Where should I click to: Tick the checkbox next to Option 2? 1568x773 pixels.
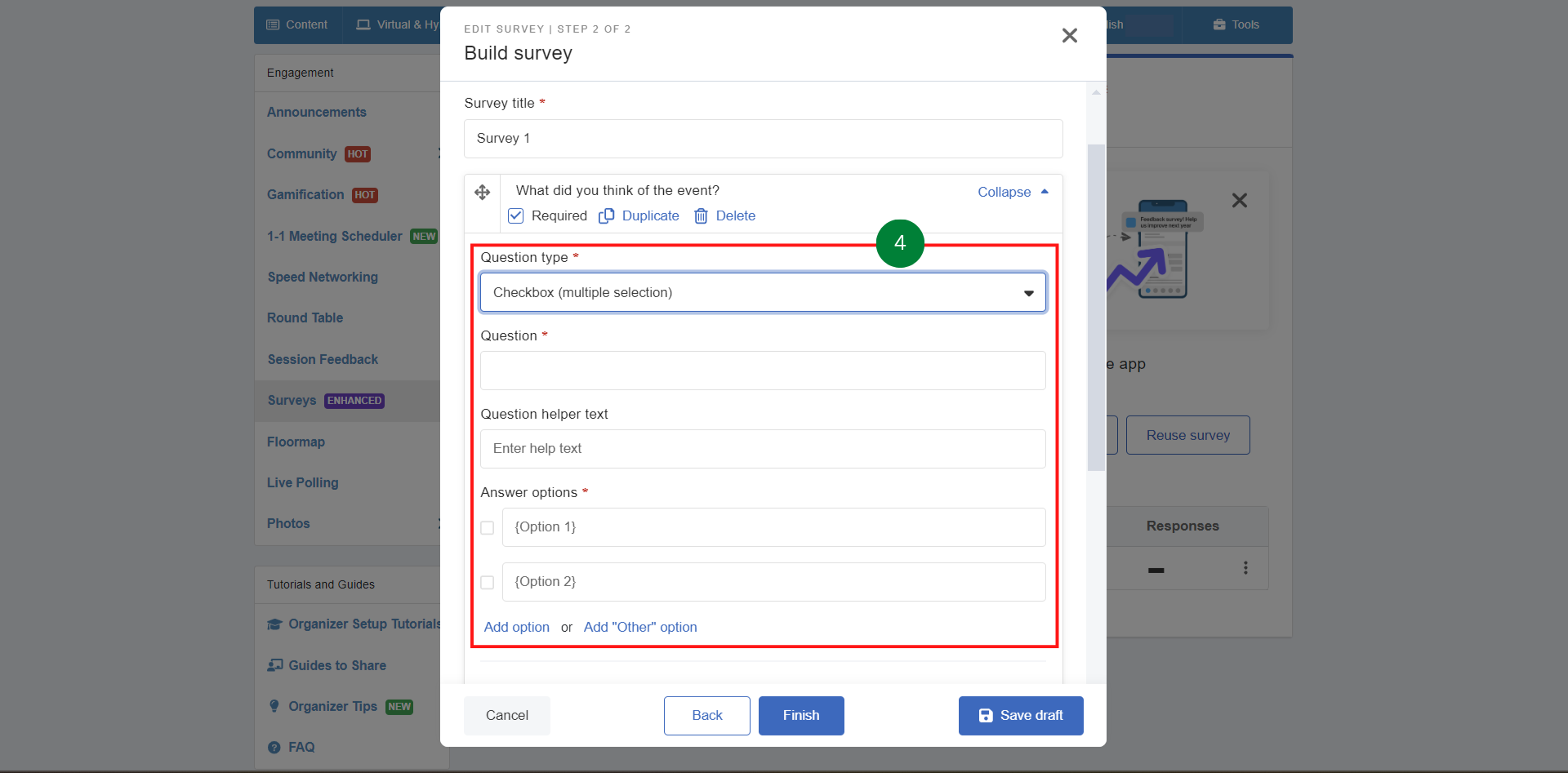click(x=488, y=583)
